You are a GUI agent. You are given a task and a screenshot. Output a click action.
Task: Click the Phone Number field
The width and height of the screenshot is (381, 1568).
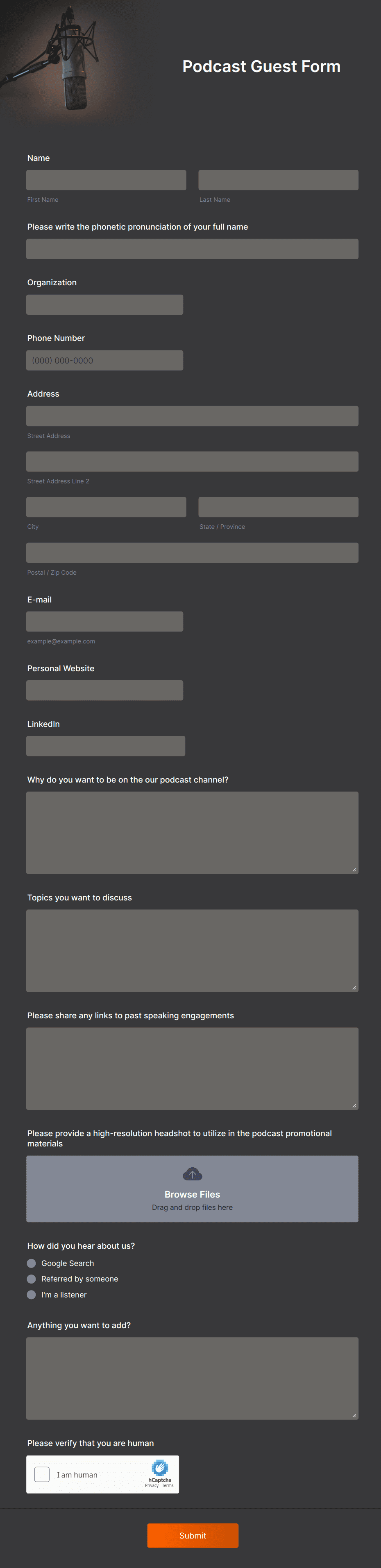pos(104,360)
